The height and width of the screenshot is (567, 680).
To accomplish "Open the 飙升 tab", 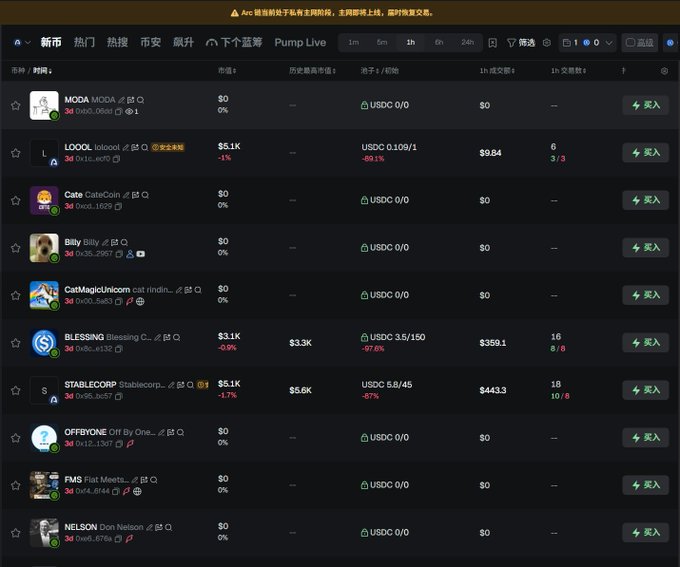I will pos(183,43).
